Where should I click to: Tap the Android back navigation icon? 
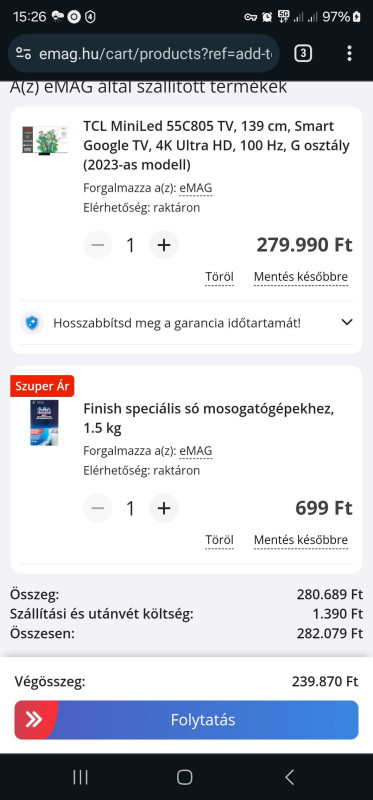tap(289, 778)
